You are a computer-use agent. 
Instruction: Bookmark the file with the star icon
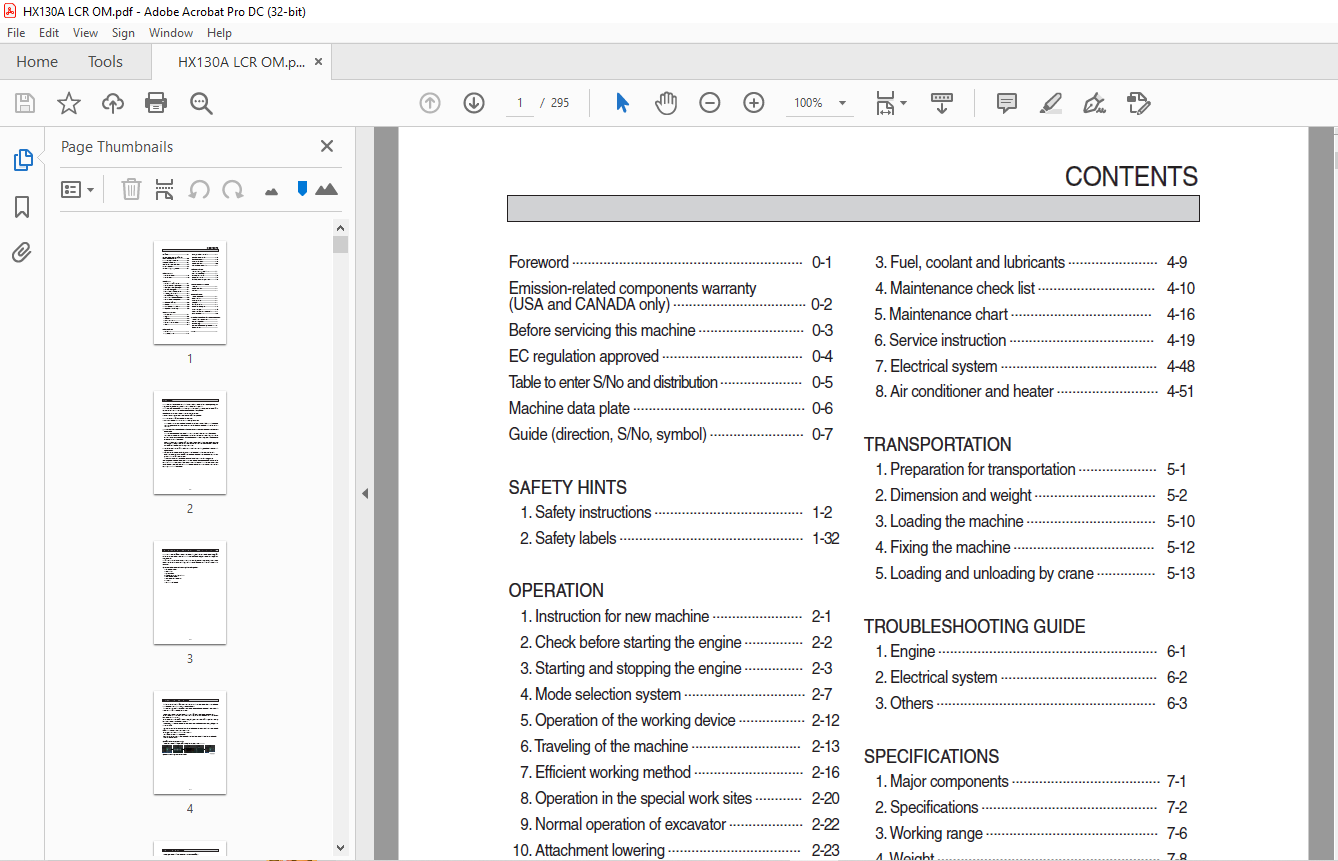pyautogui.click(x=68, y=103)
